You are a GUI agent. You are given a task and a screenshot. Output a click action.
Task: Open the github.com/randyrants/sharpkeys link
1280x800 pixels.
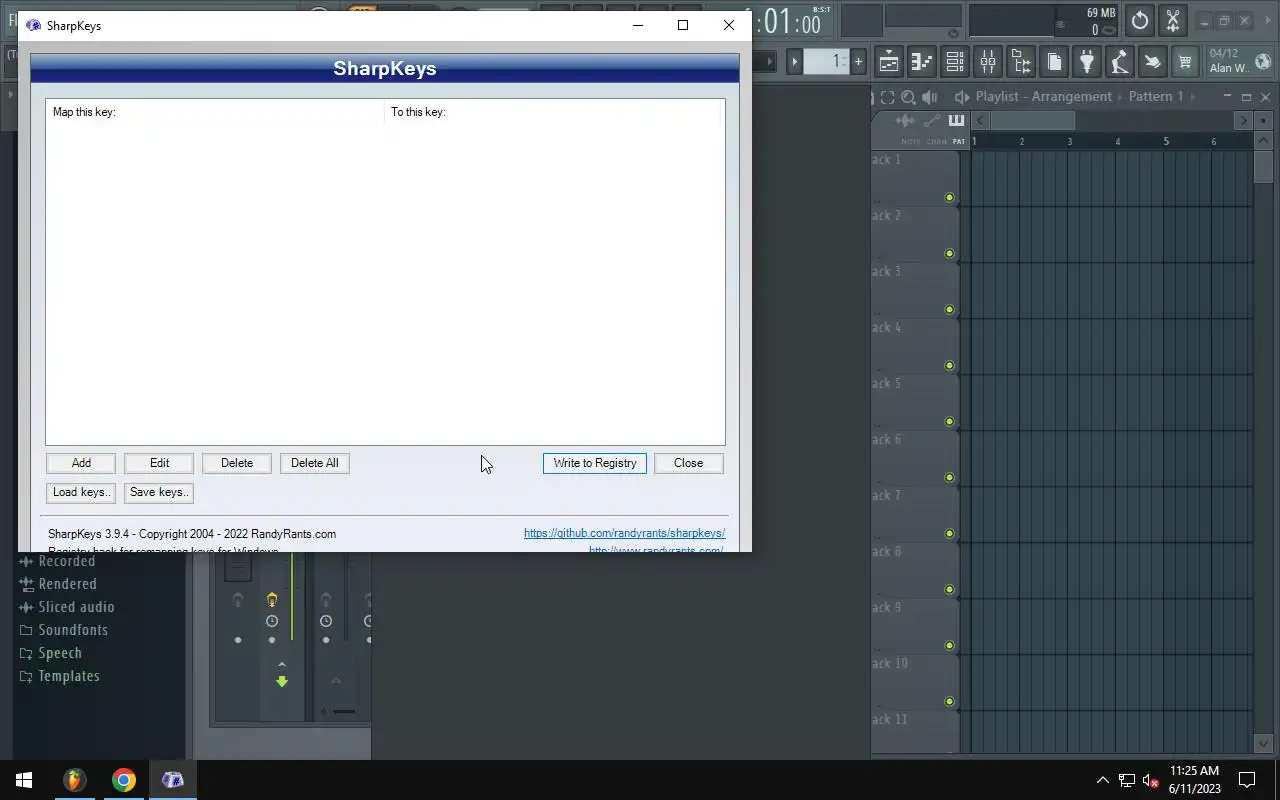(624, 533)
